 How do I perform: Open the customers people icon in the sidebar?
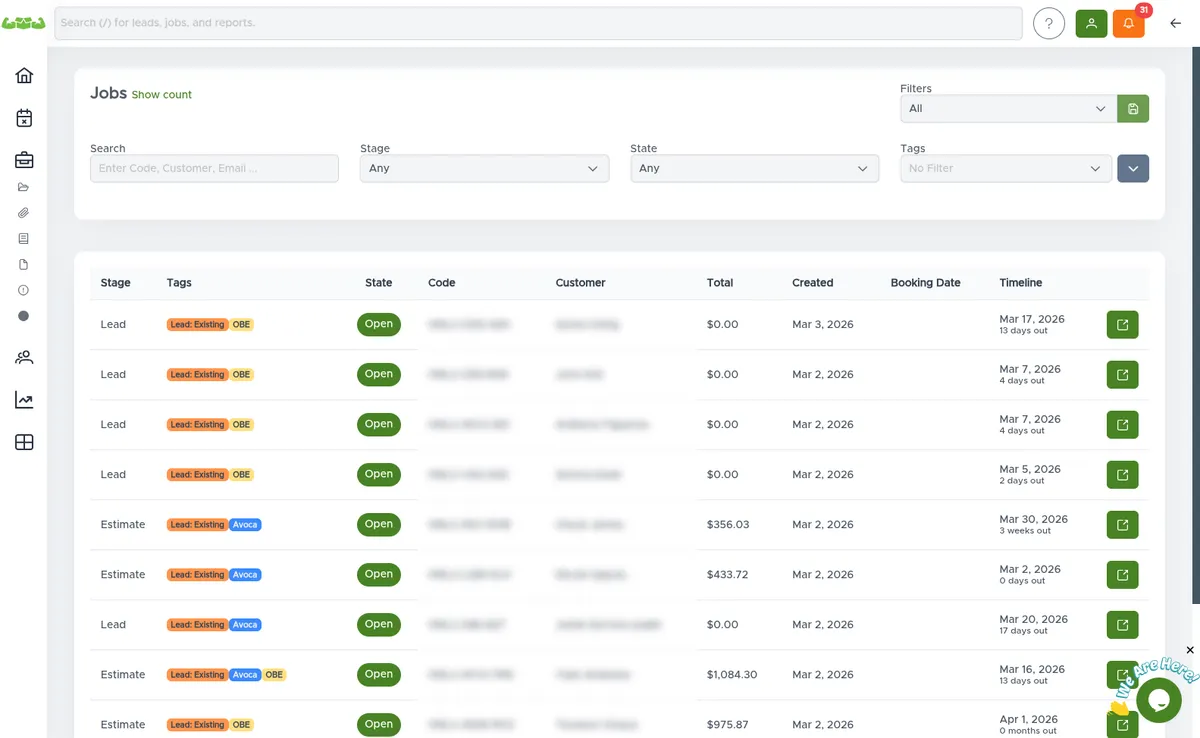23,356
